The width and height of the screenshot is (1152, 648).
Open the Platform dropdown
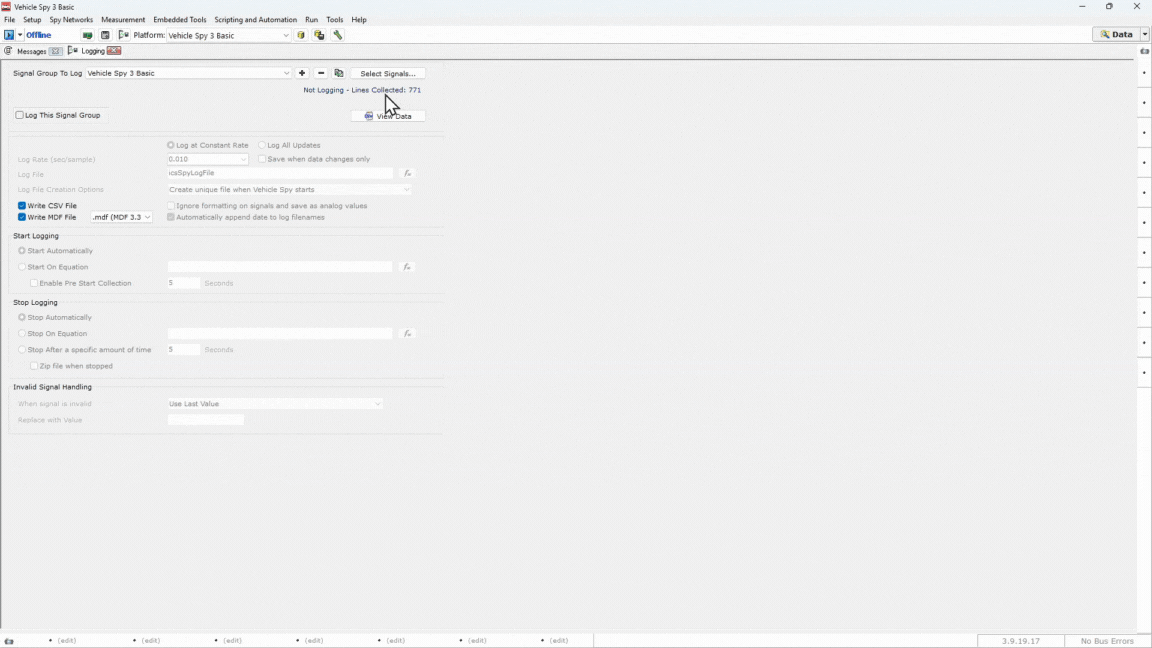point(285,35)
